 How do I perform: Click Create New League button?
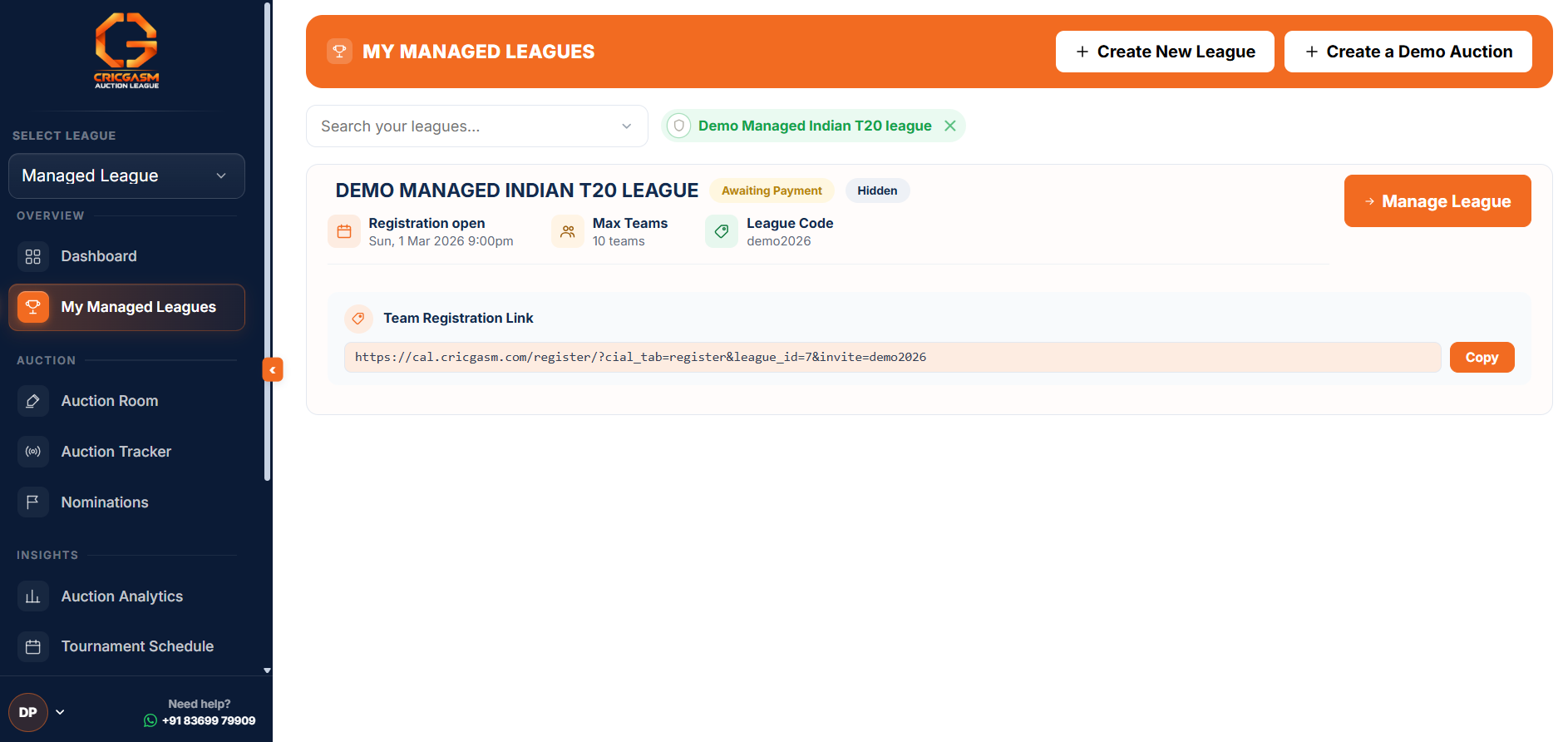(1165, 52)
